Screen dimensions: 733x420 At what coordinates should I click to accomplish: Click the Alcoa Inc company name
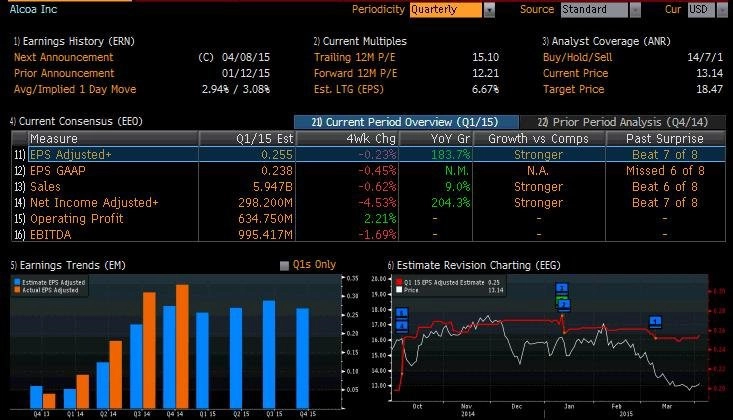tap(33, 9)
